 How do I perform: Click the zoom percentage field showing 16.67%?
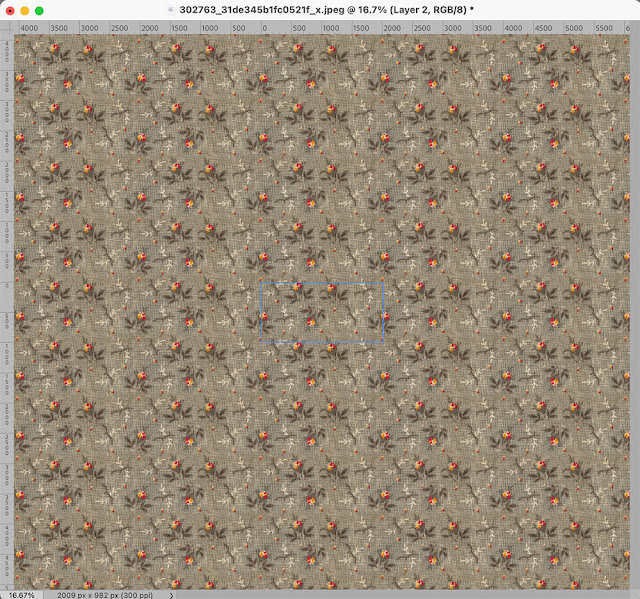click(21, 595)
